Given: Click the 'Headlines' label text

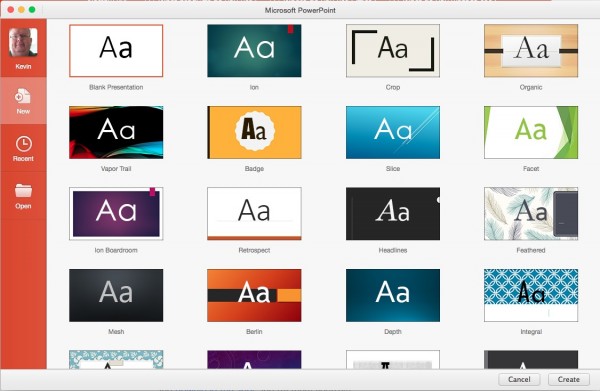Looking at the screenshot, I should [393, 250].
